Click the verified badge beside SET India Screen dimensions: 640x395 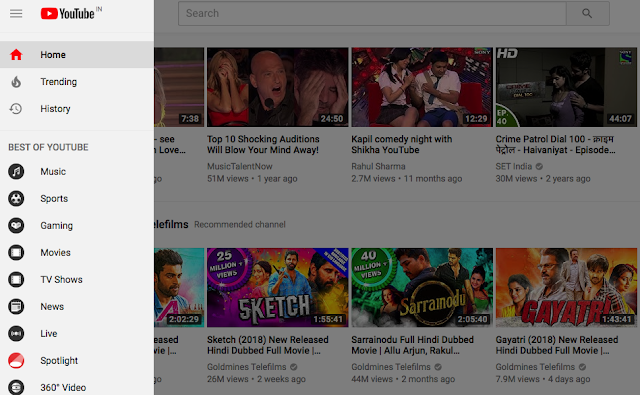coord(539,166)
